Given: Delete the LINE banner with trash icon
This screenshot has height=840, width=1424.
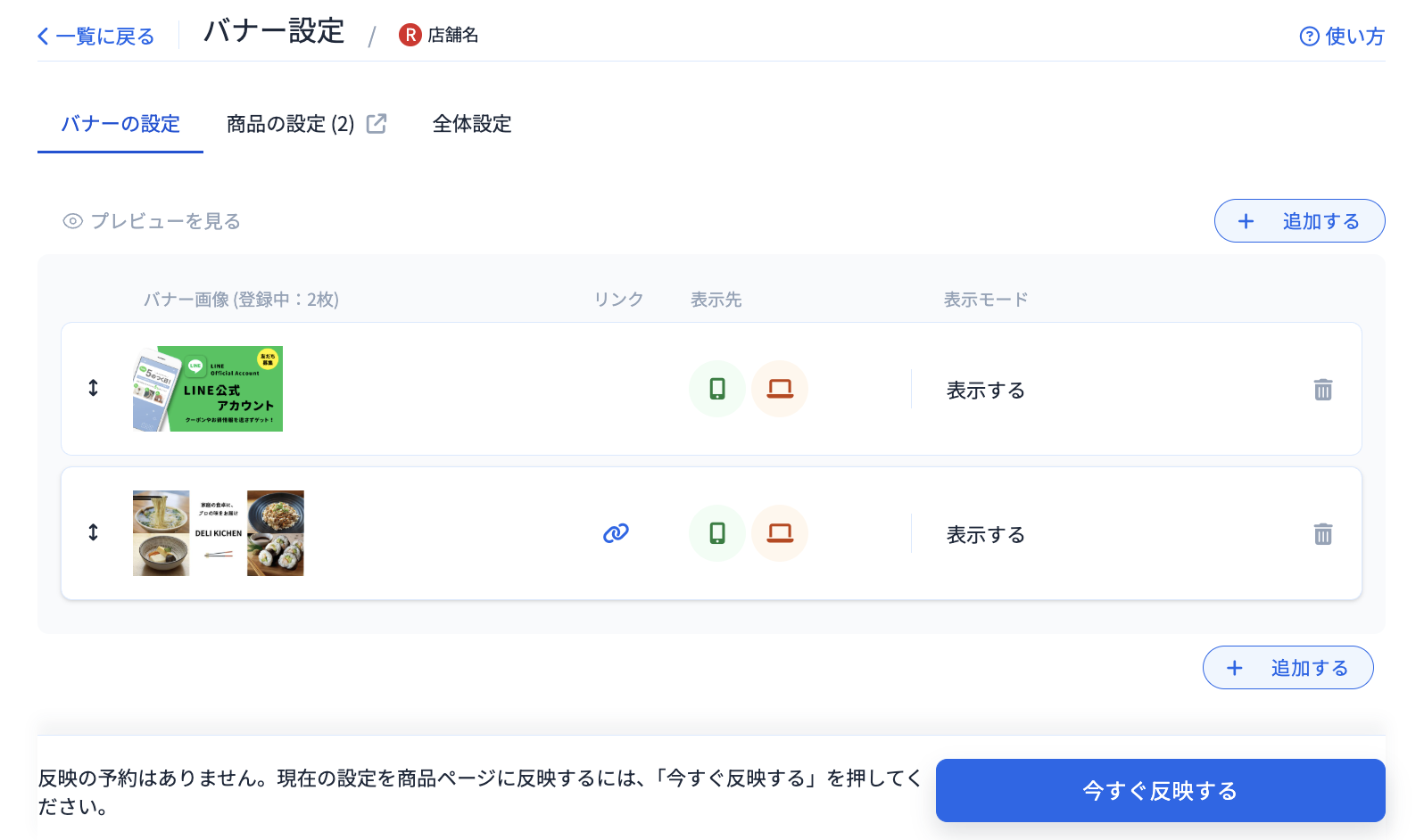Looking at the screenshot, I should 1323,390.
